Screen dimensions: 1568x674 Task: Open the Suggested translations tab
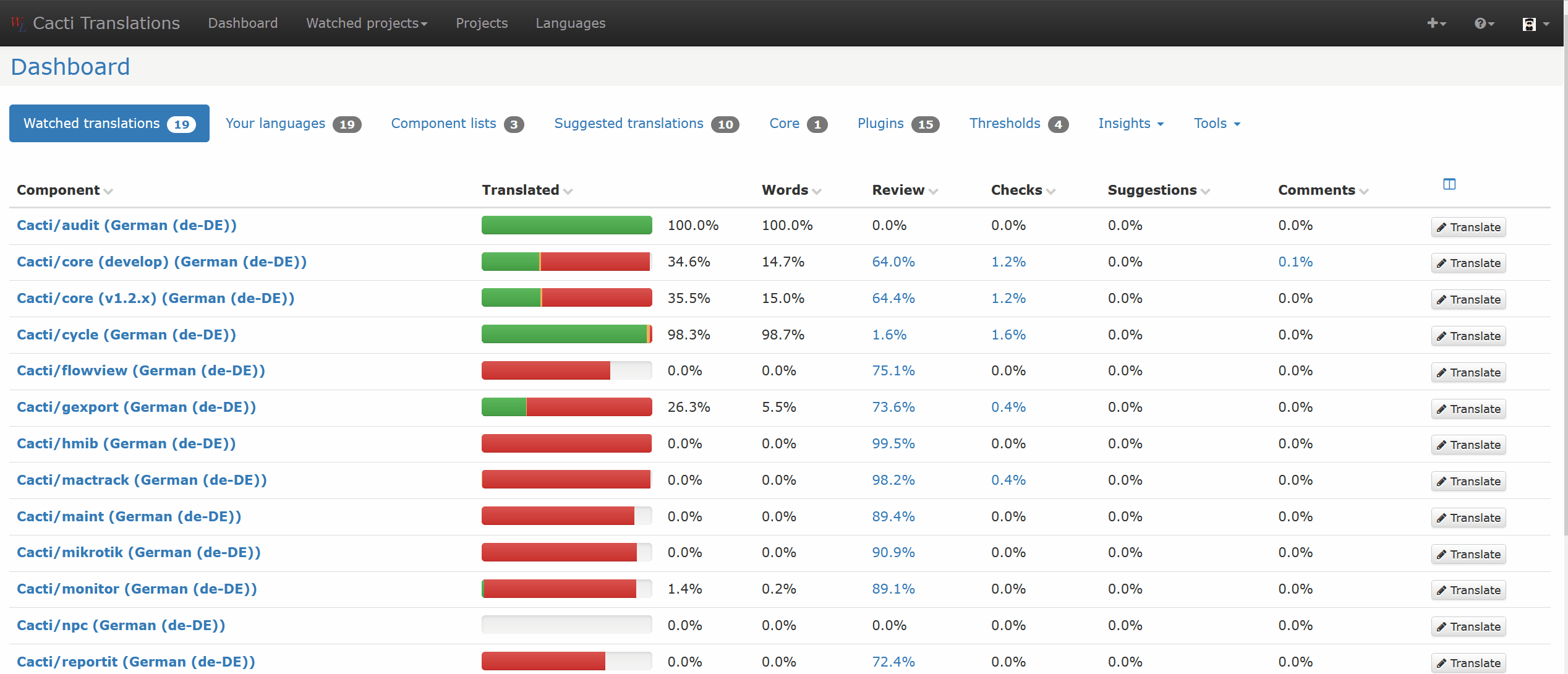647,124
